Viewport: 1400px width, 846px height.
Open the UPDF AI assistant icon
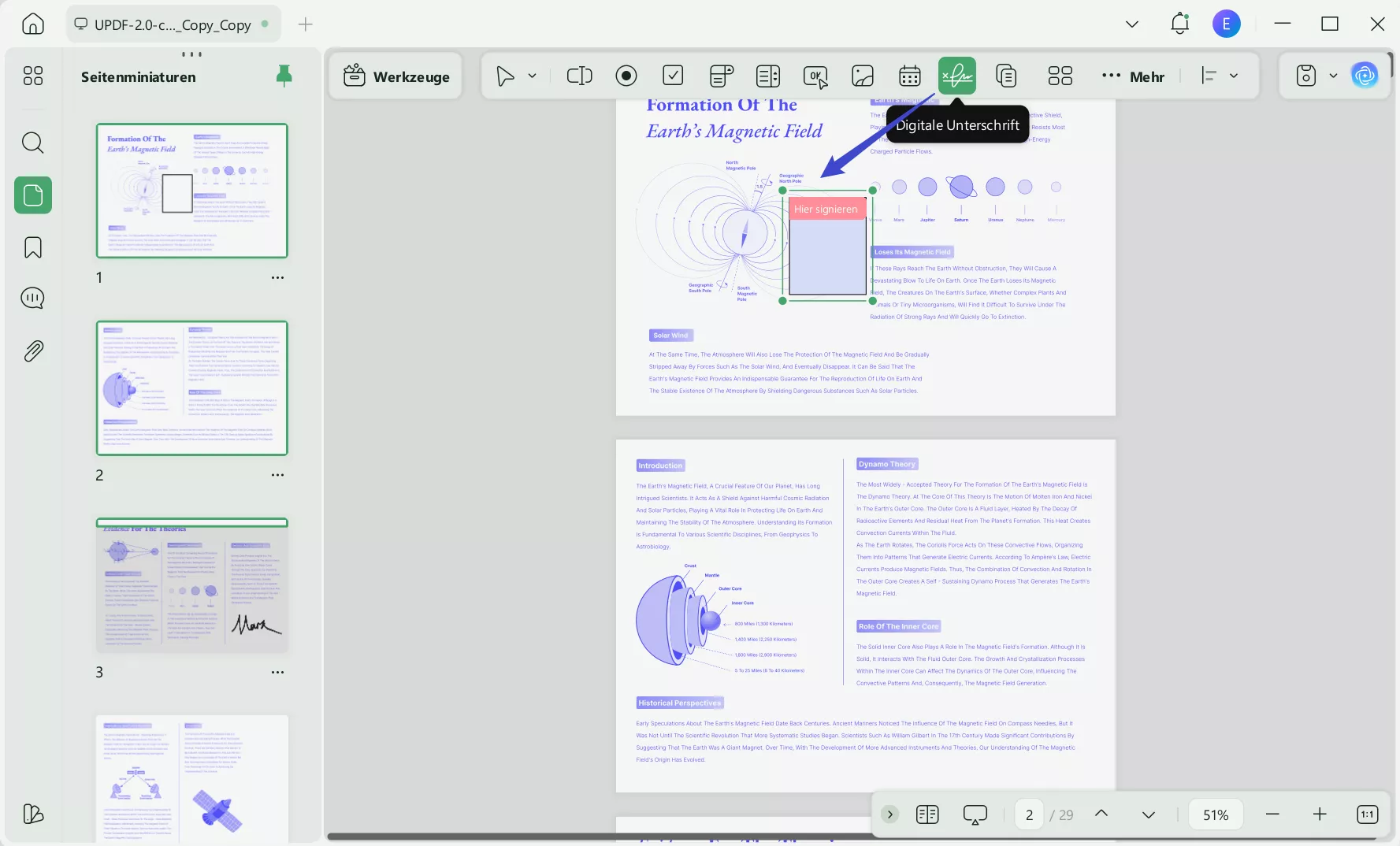[1365, 76]
